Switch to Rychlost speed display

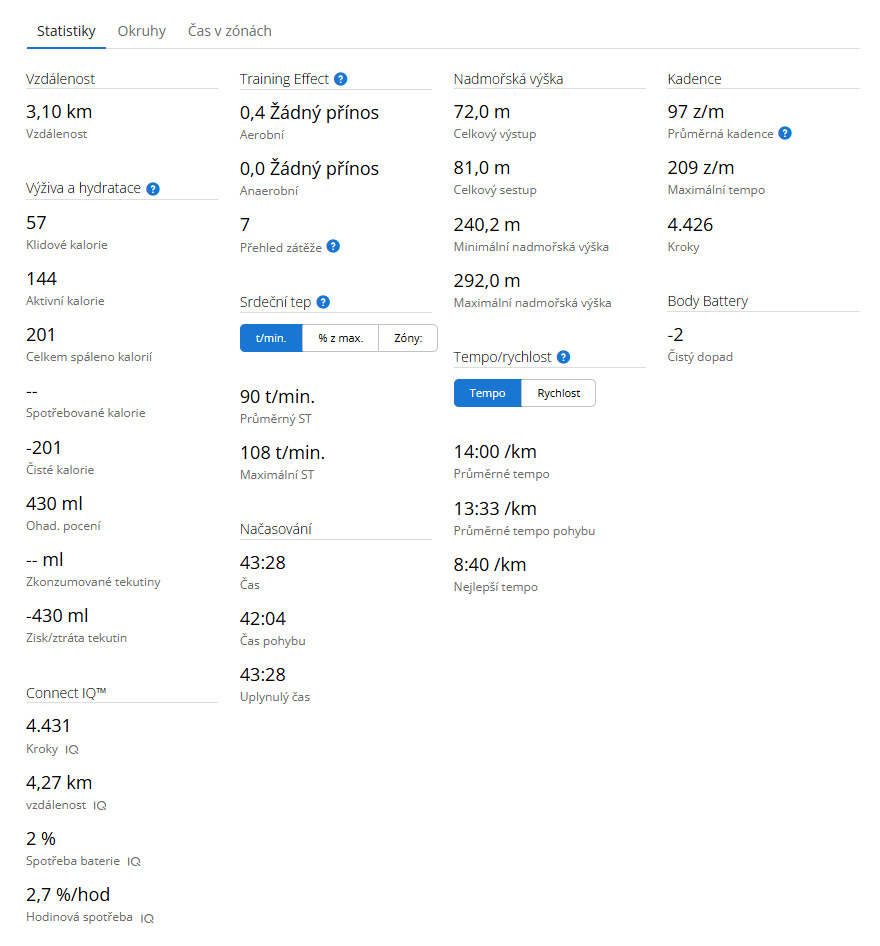[559, 393]
